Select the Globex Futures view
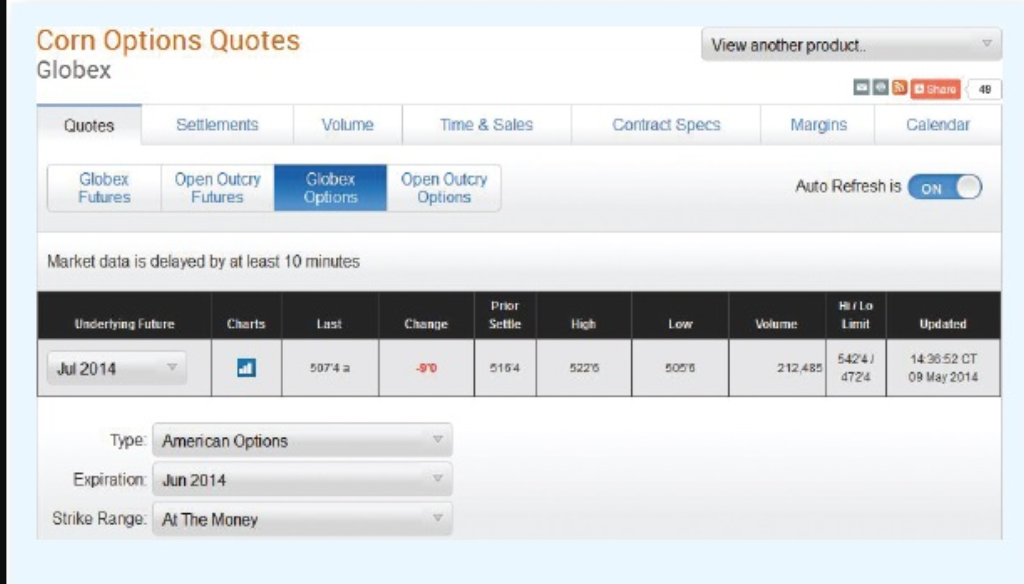The image size is (1024, 584). point(104,187)
